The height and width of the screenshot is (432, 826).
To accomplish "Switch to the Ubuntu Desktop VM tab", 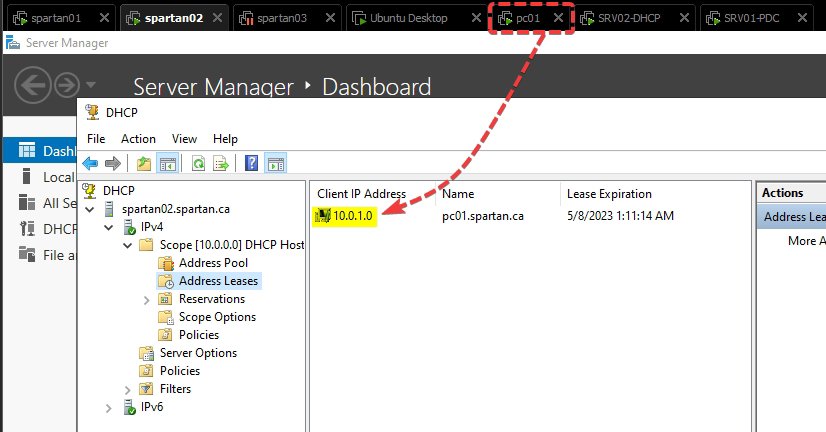I will 411,18.
